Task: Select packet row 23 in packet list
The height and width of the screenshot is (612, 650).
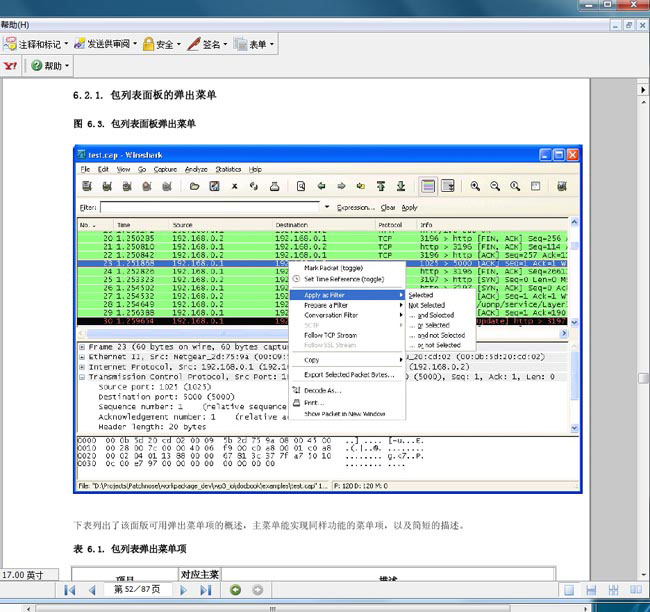Action: (x=183, y=263)
